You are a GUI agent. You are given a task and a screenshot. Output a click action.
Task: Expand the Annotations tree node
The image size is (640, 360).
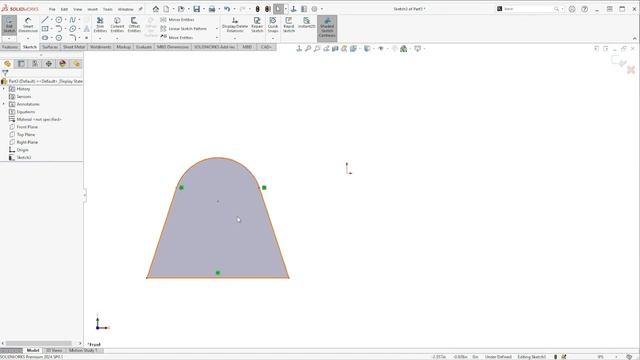tap(4, 104)
